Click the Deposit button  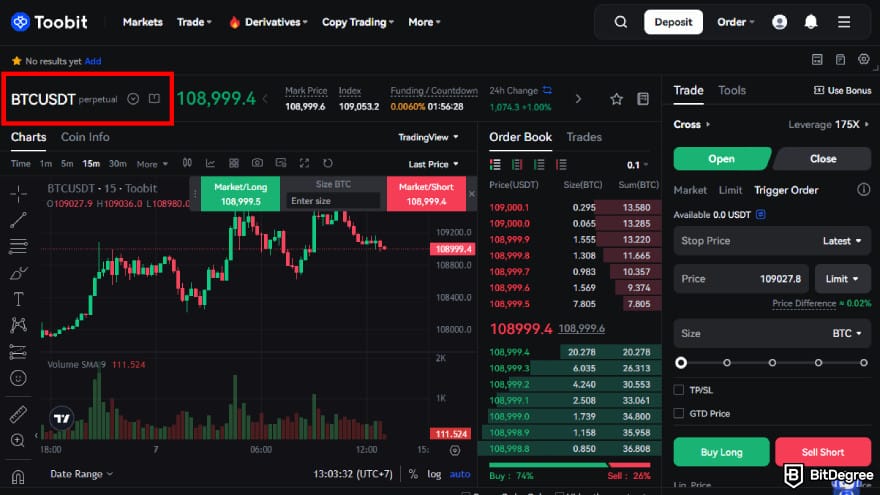pyautogui.click(x=673, y=22)
